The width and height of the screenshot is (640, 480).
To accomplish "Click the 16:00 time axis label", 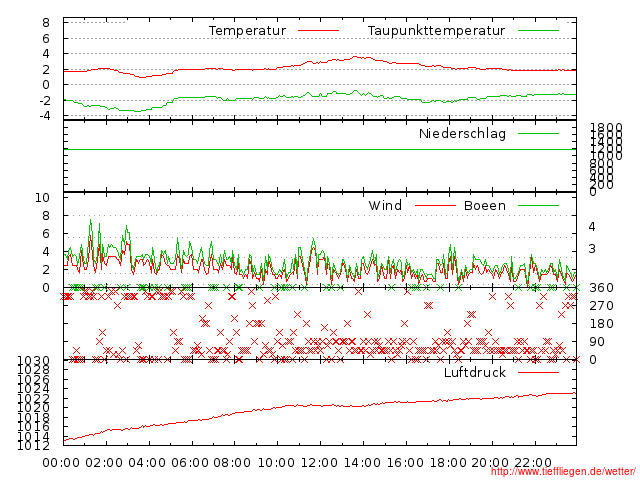I will click(405, 463).
